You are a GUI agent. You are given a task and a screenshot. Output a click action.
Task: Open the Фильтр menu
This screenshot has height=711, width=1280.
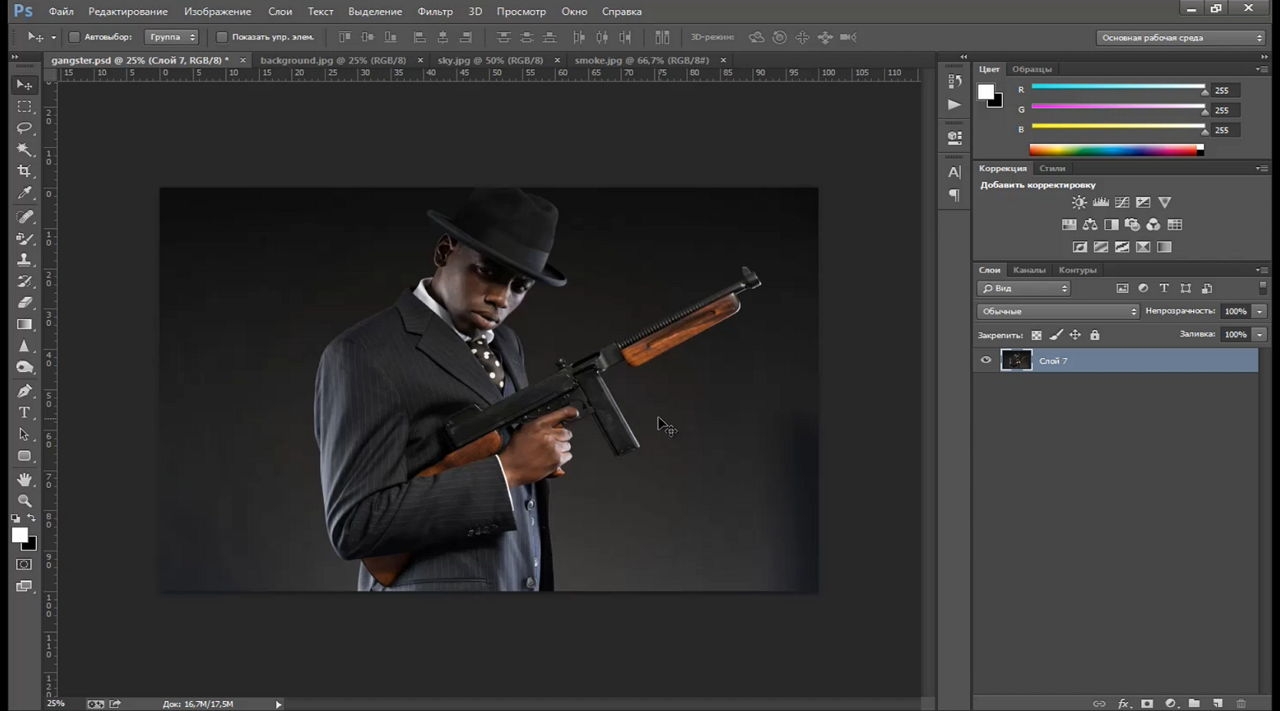pyautogui.click(x=435, y=11)
